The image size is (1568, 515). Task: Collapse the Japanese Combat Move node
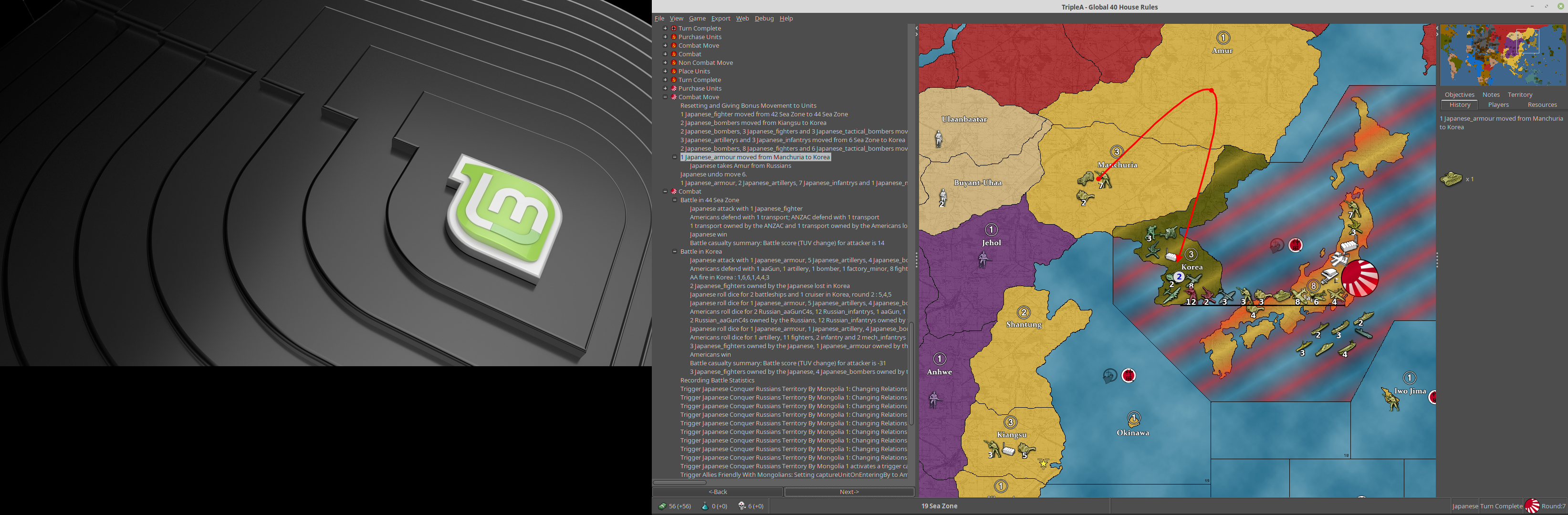pyautogui.click(x=665, y=97)
